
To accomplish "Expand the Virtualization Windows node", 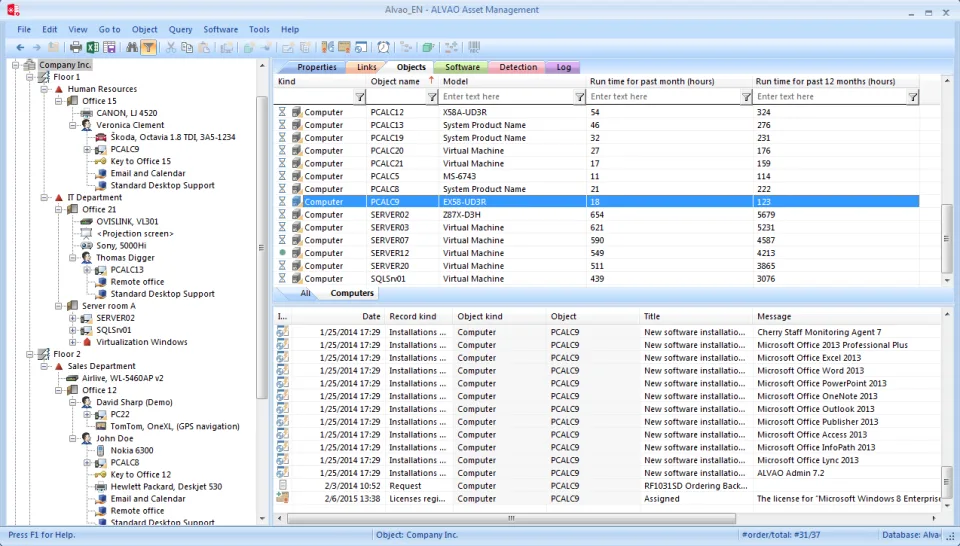I will click(73, 342).
